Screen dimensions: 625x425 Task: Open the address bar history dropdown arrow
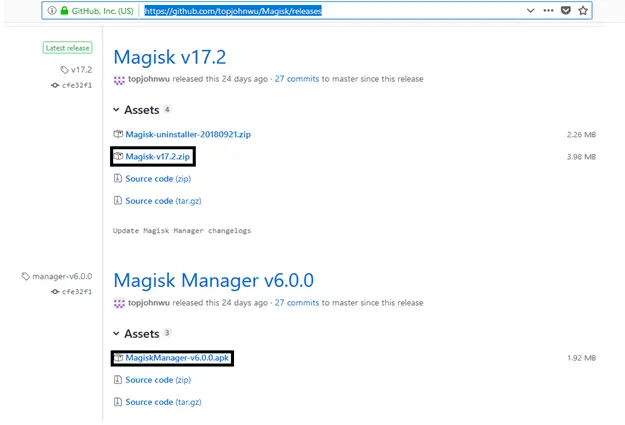coord(530,10)
